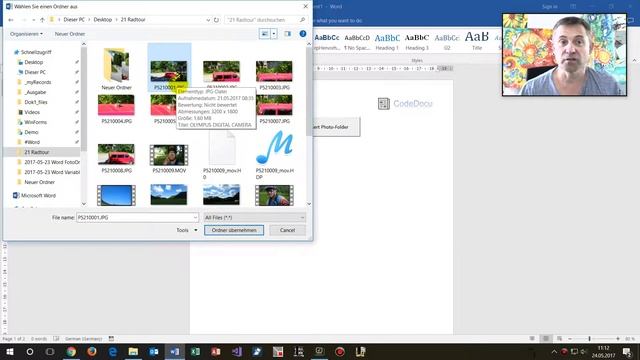The height and width of the screenshot is (360, 640).
Task: Open sidebar folder named Neuer Ordner
Action: [x=39, y=182]
